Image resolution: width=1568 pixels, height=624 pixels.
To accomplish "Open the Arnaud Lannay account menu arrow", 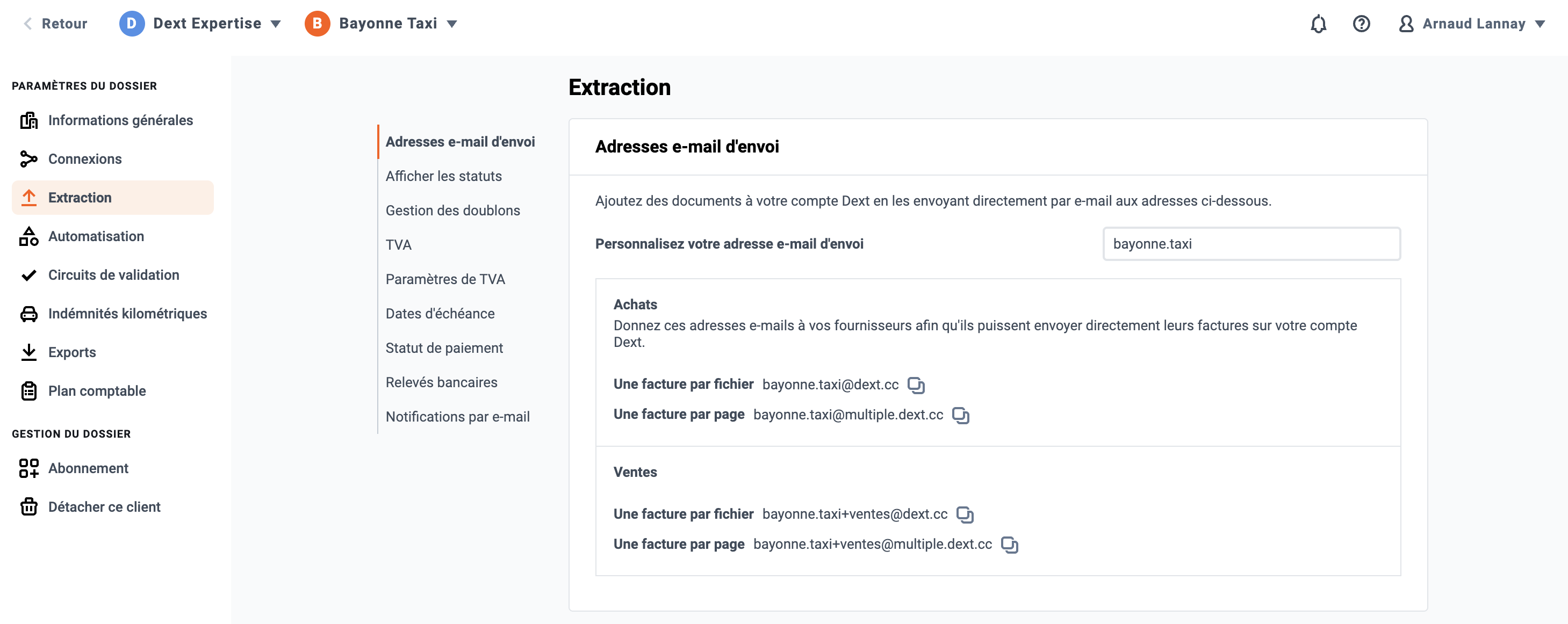I will [1540, 24].
